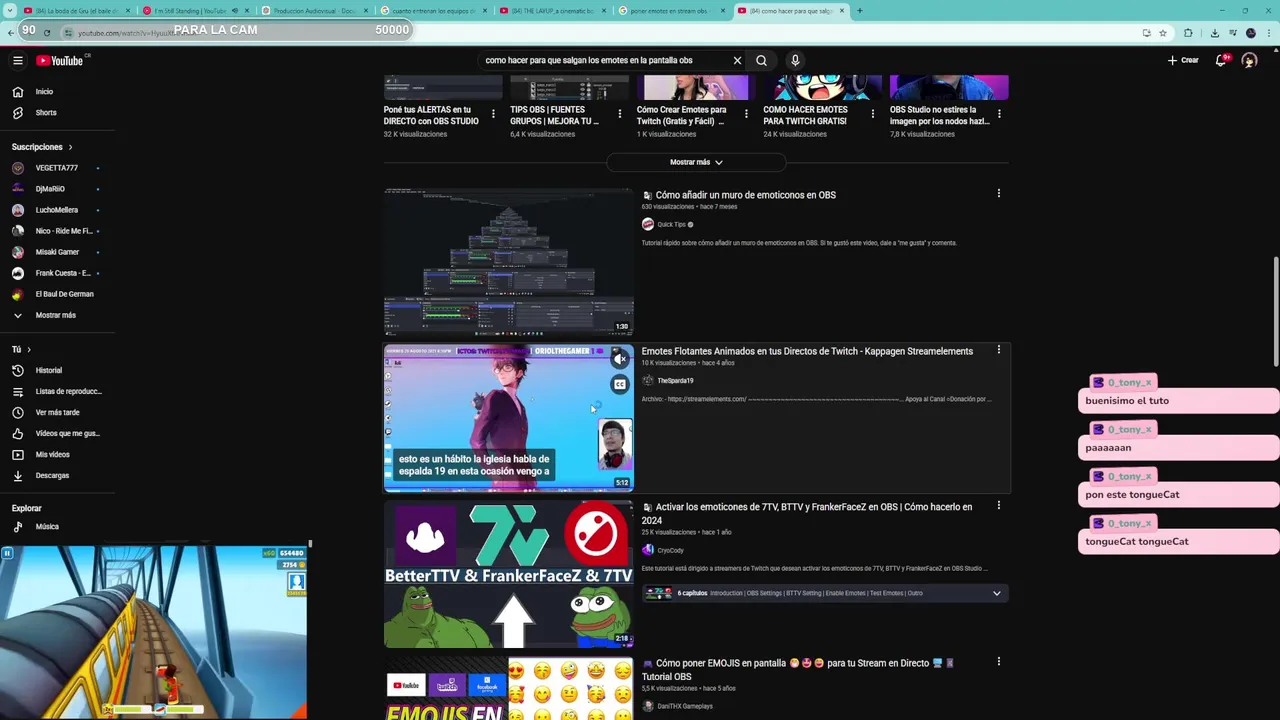Expand Mostrar más in subscriptions list
The width and height of the screenshot is (1280, 720).
55,315
